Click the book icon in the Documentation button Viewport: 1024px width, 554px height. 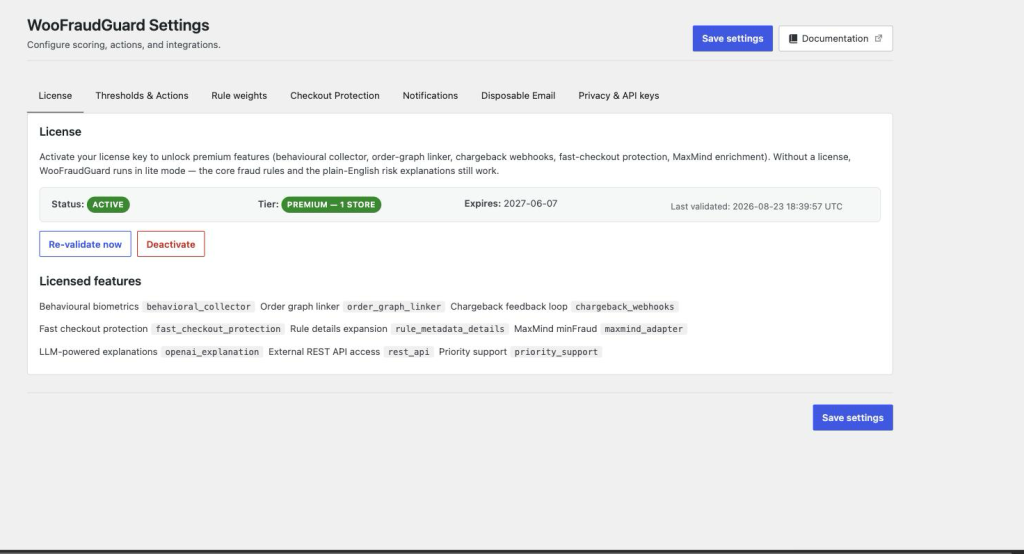[793, 39]
